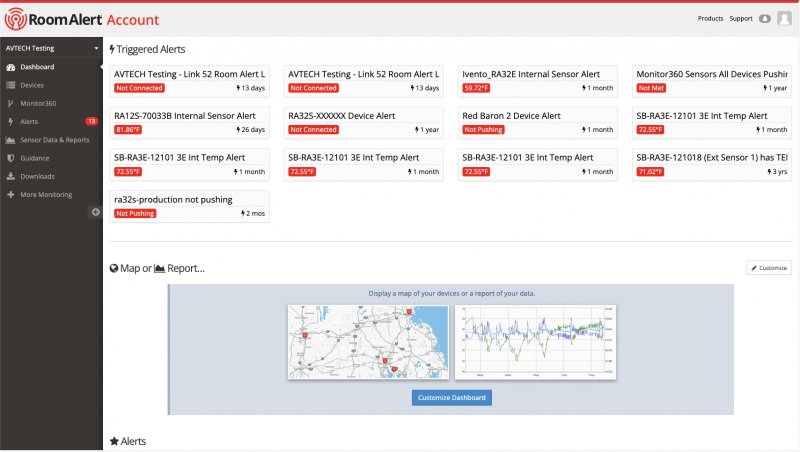Click the Alerts lightning icon in sidebar
The image size is (800, 452).
pyautogui.click(x=11, y=121)
